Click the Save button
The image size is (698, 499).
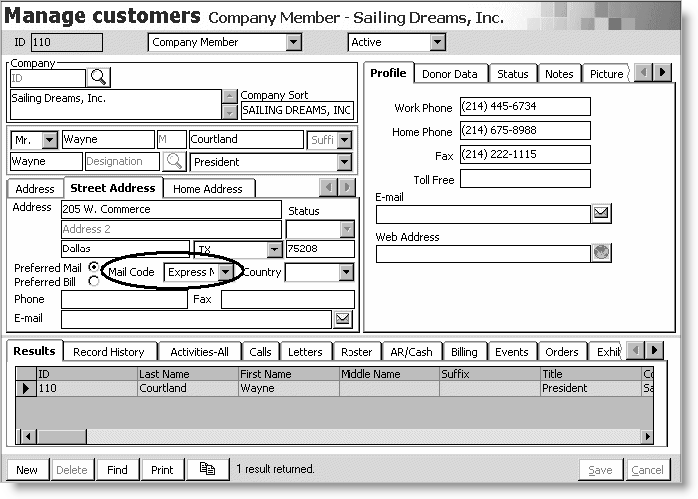(600, 470)
